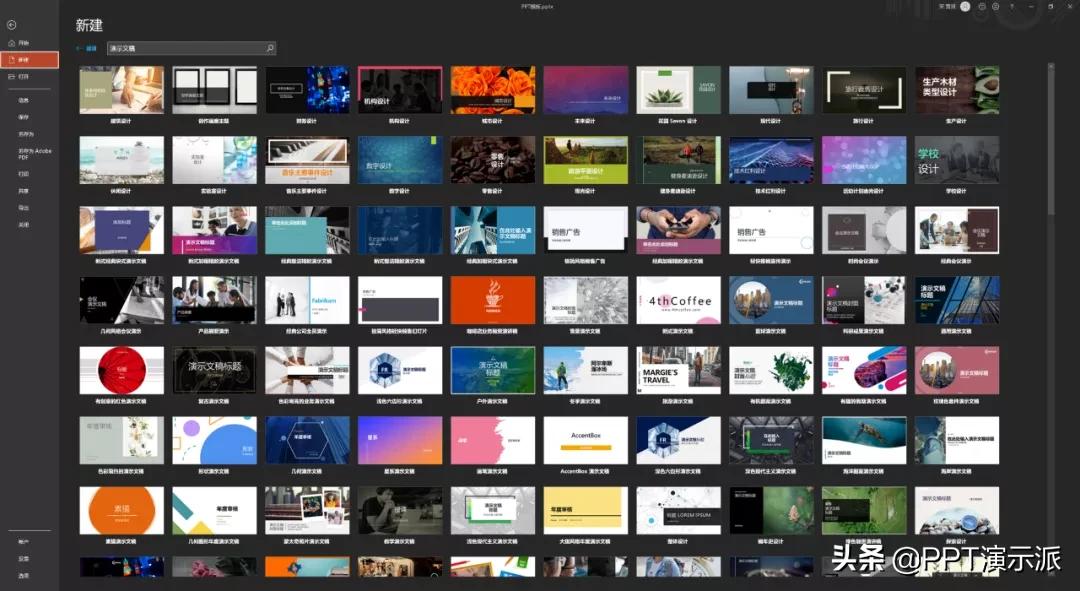Click 选项 at the sidebar bottom
Viewport: 1080px width, 591px height.
[x=23, y=575]
